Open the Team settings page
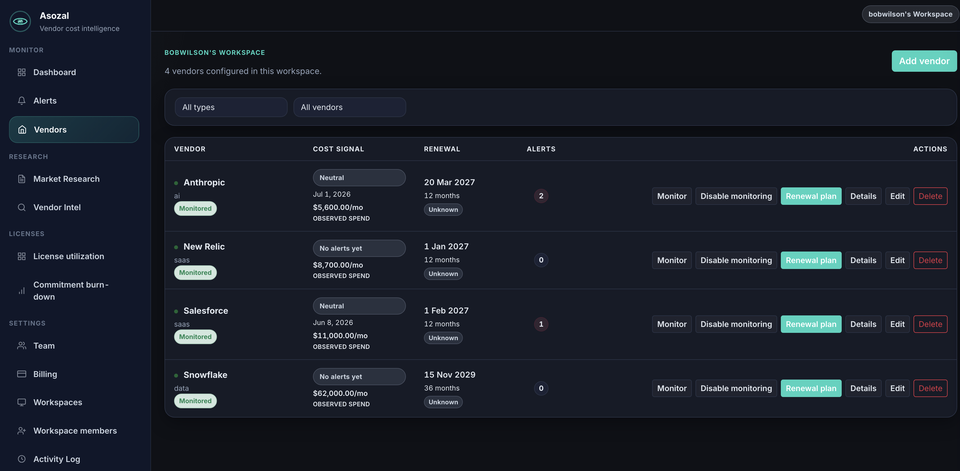960x471 pixels. [x=74, y=345]
